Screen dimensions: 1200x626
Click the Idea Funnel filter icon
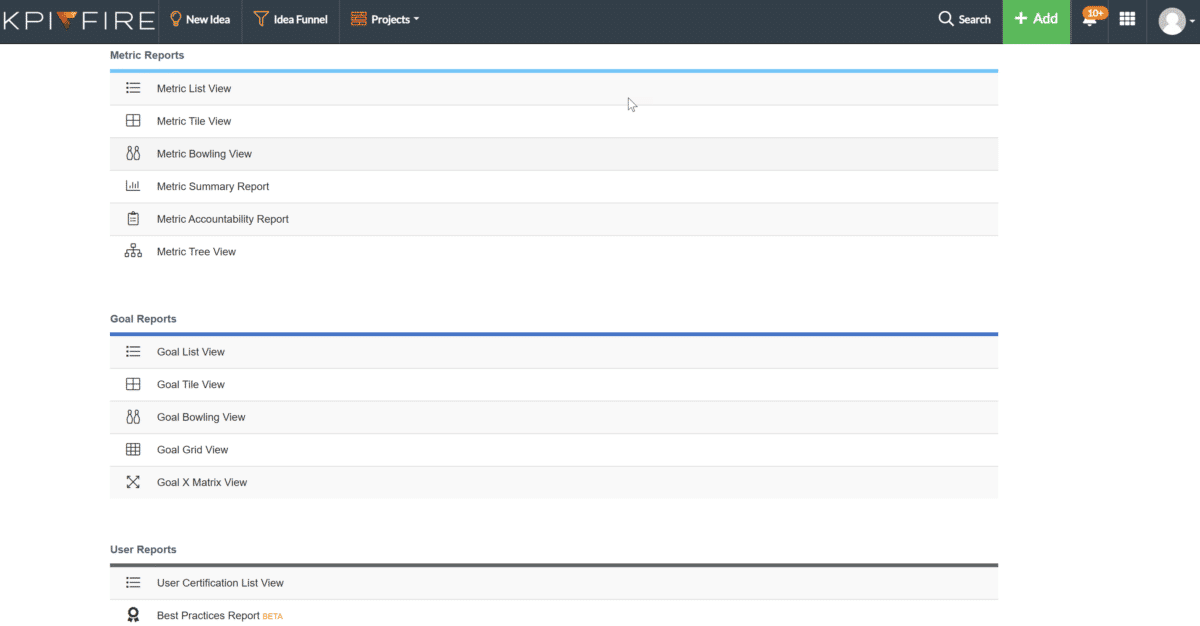[261, 19]
